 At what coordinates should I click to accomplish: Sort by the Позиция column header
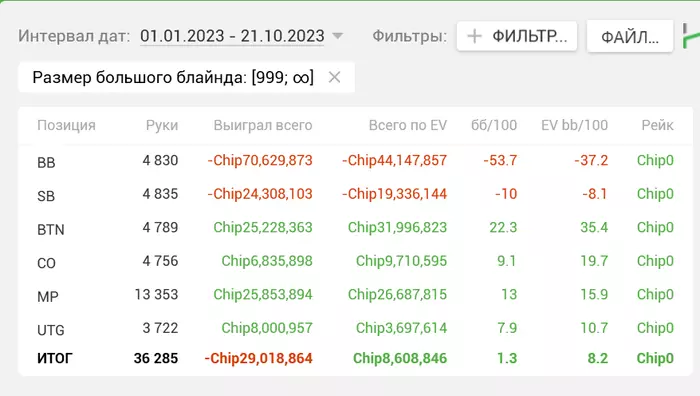pos(67,125)
